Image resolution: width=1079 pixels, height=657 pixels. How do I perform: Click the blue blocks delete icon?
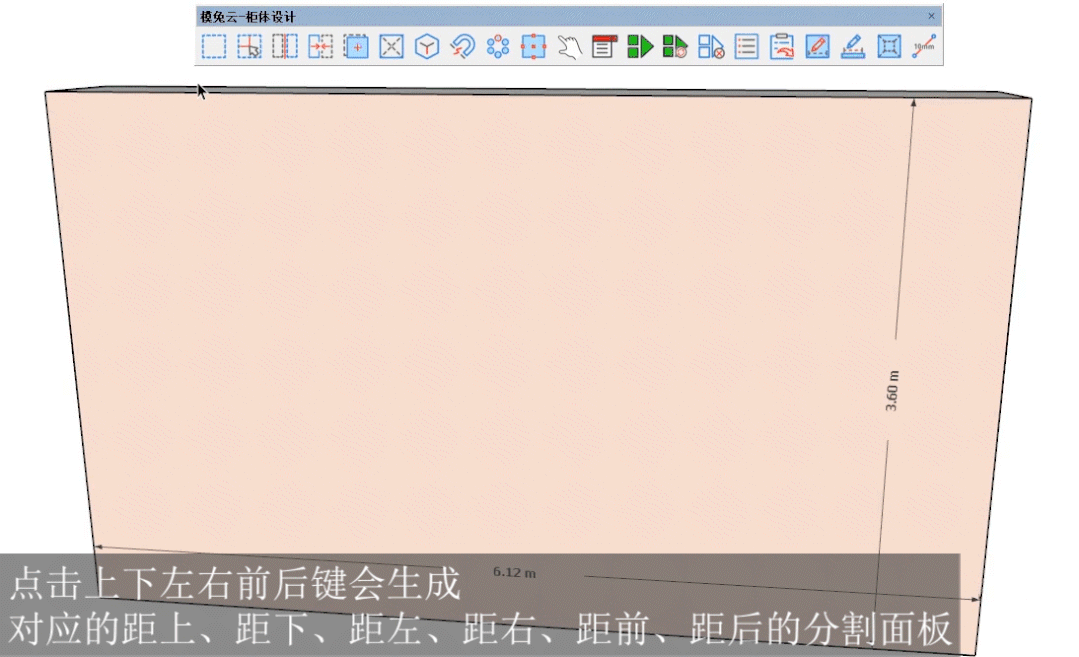click(x=711, y=47)
